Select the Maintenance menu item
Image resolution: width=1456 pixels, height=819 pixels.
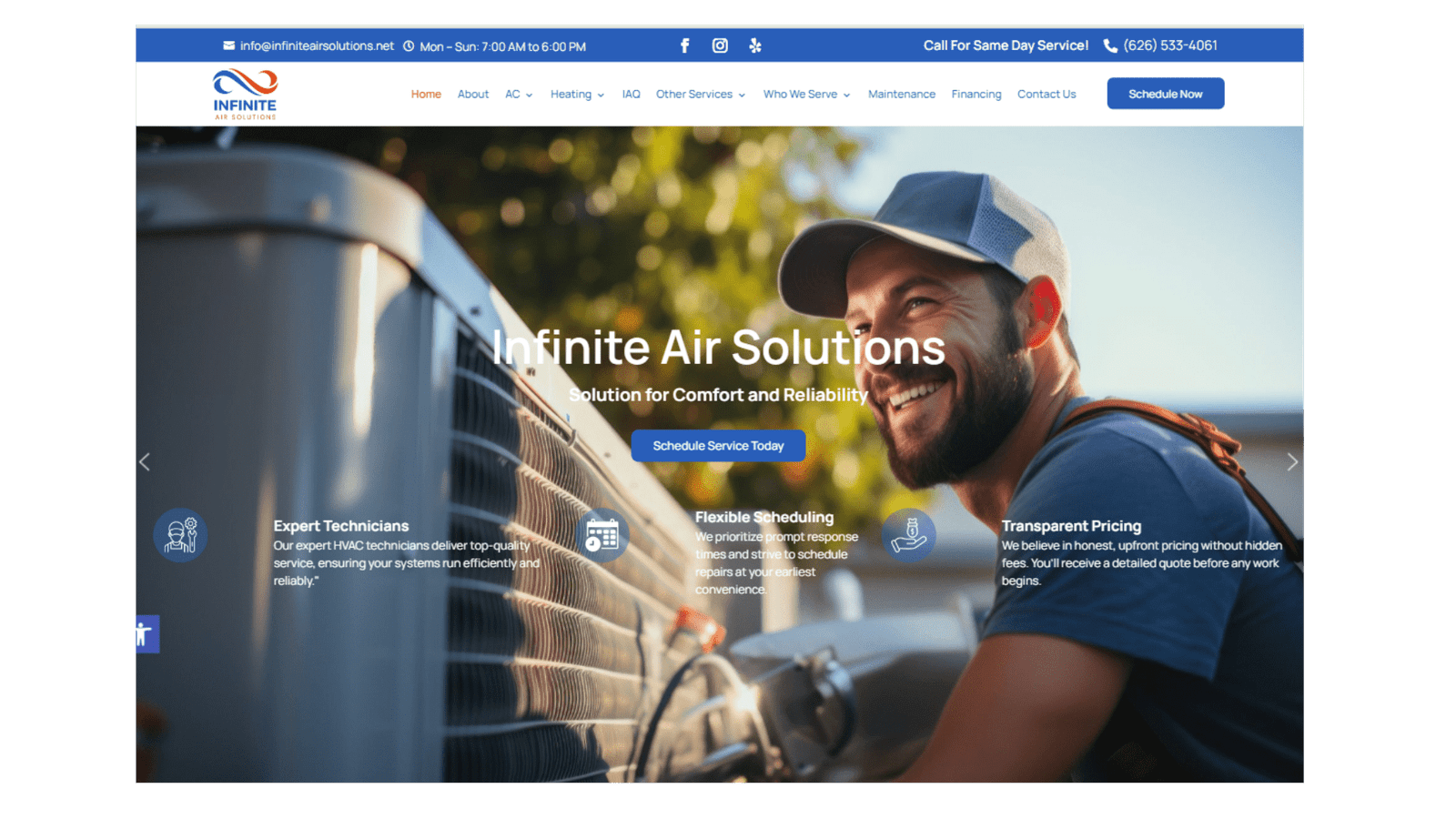click(901, 95)
